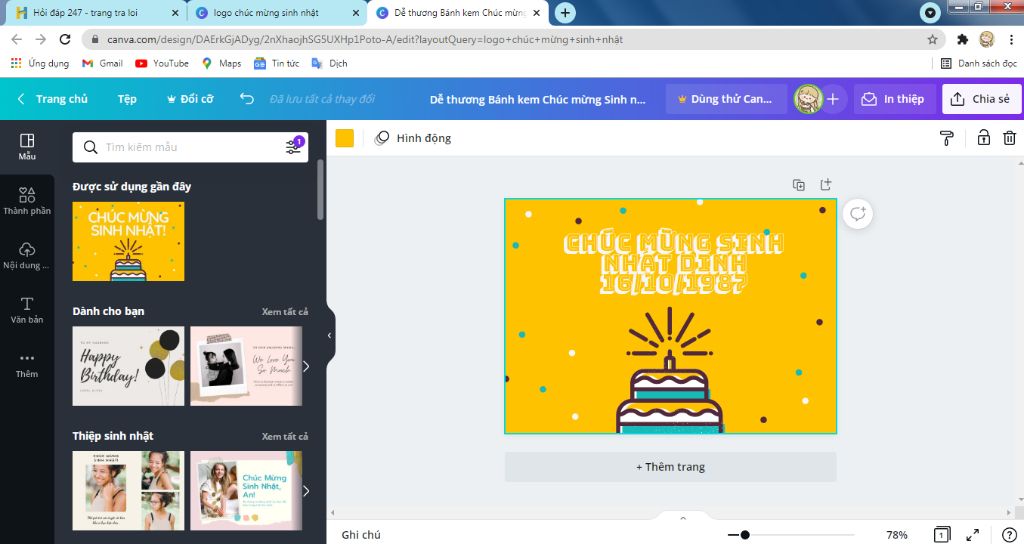Delete the selected element with trash icon
1024x544 pixels.
click(x=1009, y=138)
